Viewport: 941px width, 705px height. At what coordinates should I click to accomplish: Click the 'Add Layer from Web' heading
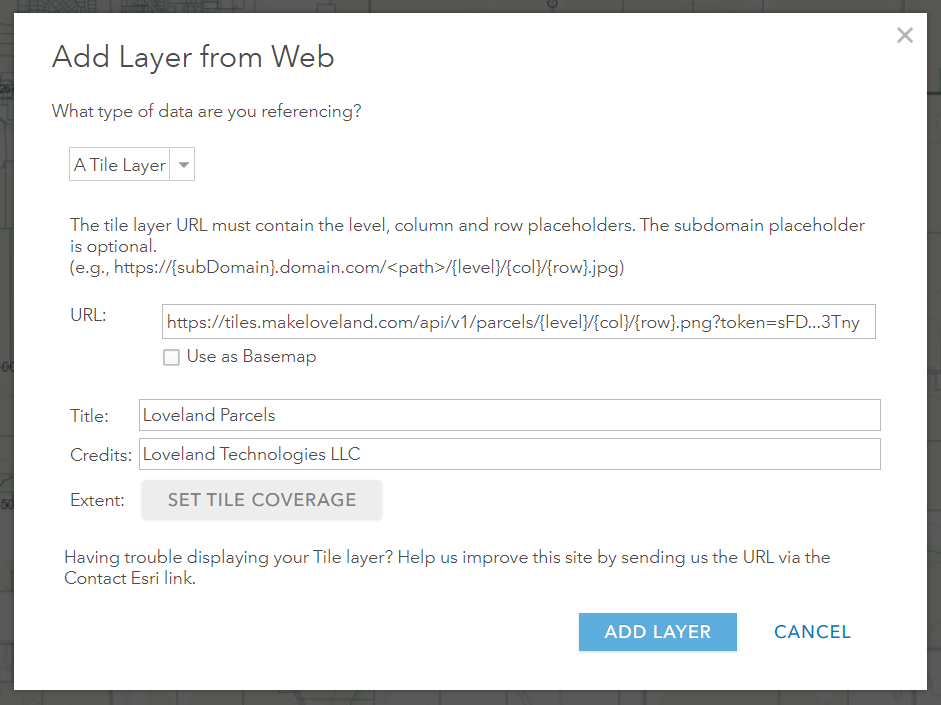click(193, 57)
